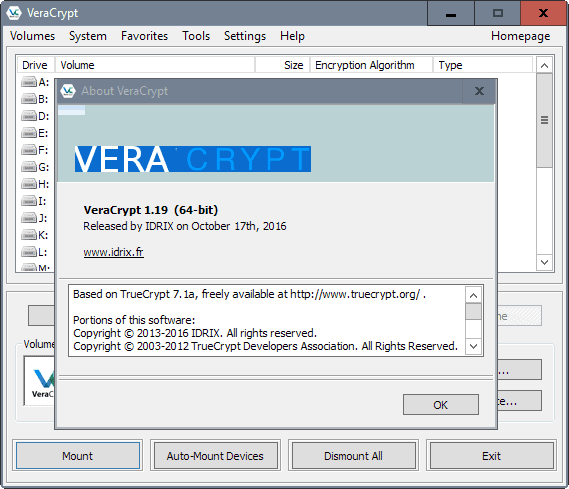Close the About VeraCrypt dialog
Image resolution: width=569 pixels, height=489 pixels.
[479, 91]
